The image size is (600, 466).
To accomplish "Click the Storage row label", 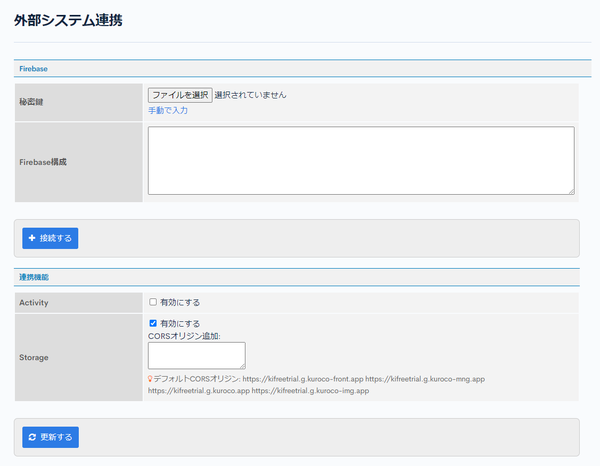I will (34, 357).
